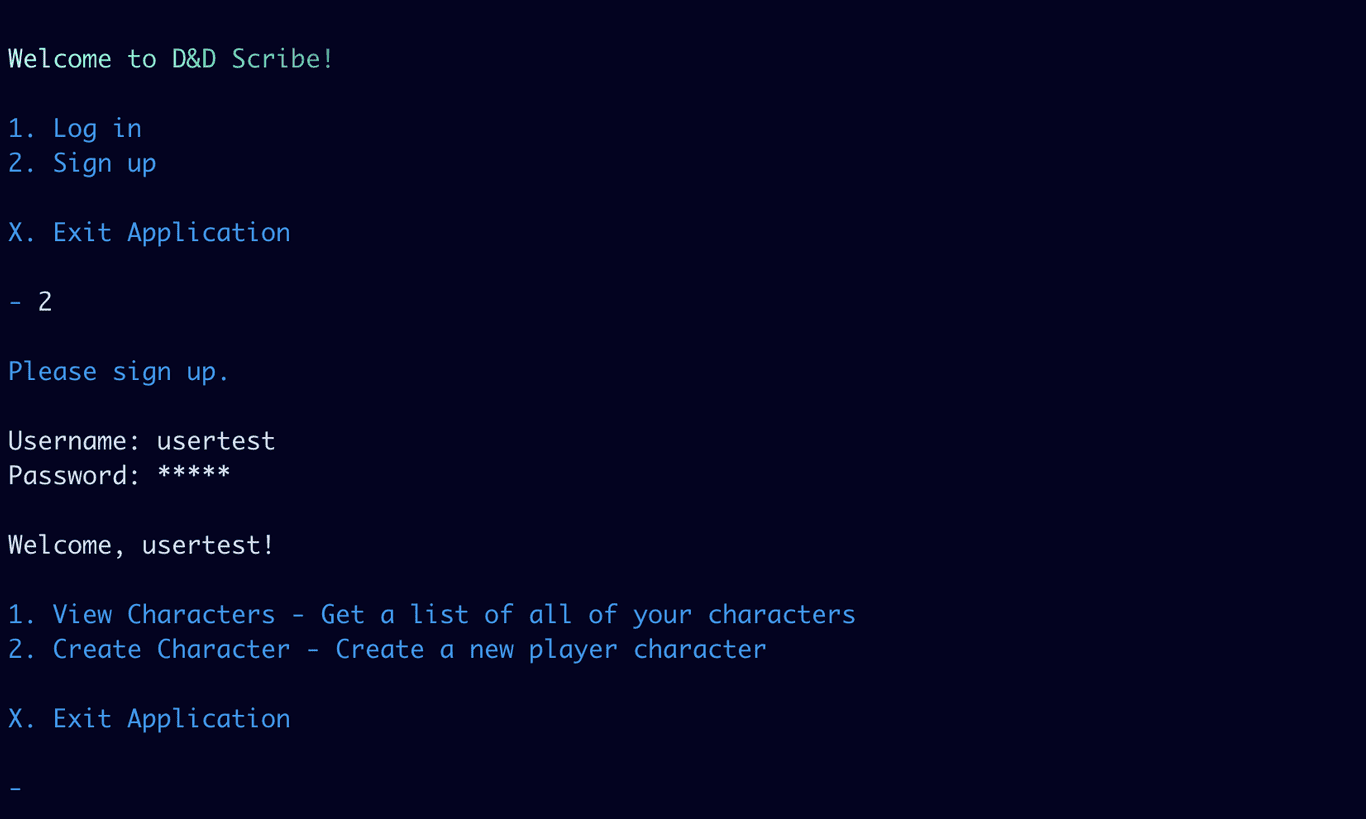
Task: Click the masked password asterisks
Action: coord(194,474)
